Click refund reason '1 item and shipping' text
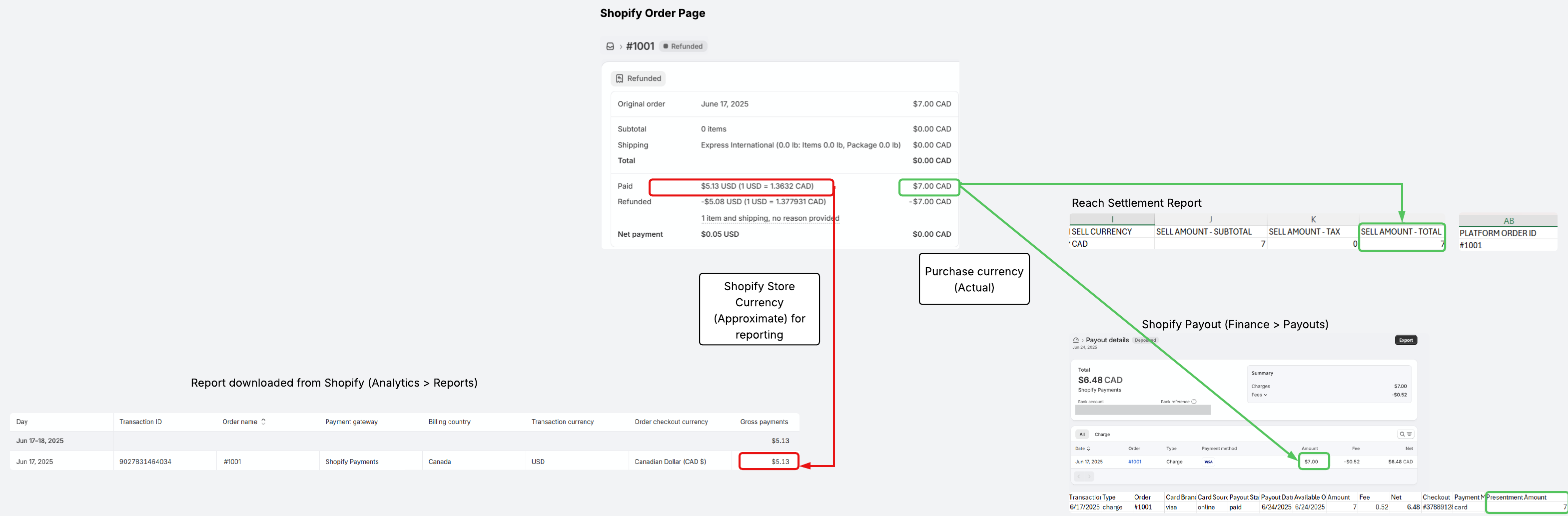 [770, 218]
